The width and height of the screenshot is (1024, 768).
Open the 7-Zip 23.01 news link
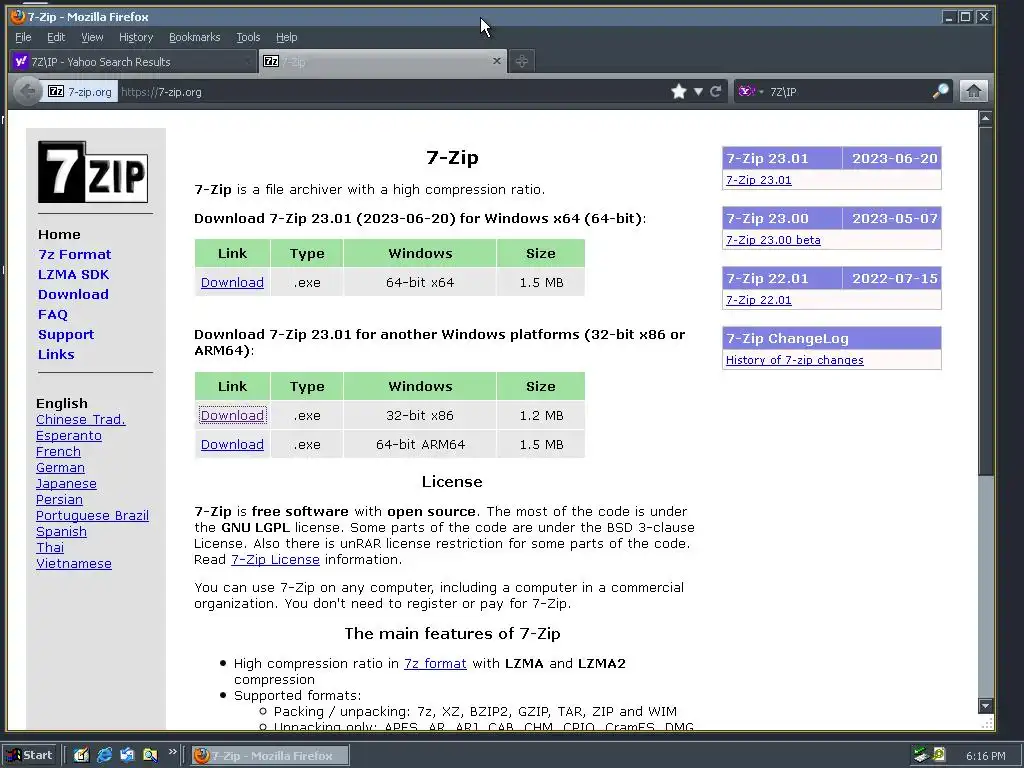[758, 180]
